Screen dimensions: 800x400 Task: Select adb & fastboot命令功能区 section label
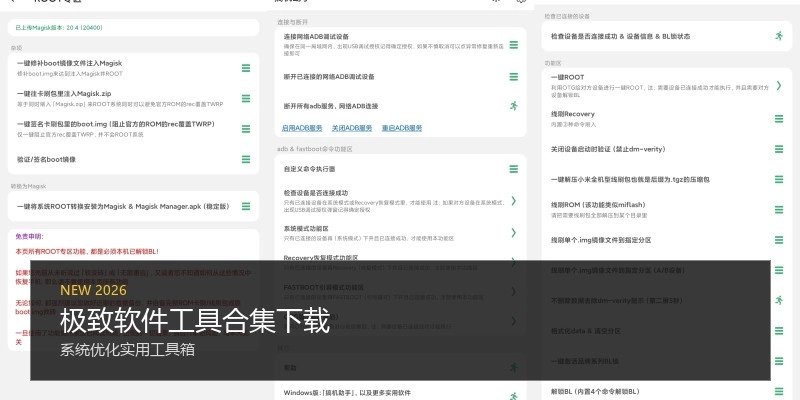[315, 149]
